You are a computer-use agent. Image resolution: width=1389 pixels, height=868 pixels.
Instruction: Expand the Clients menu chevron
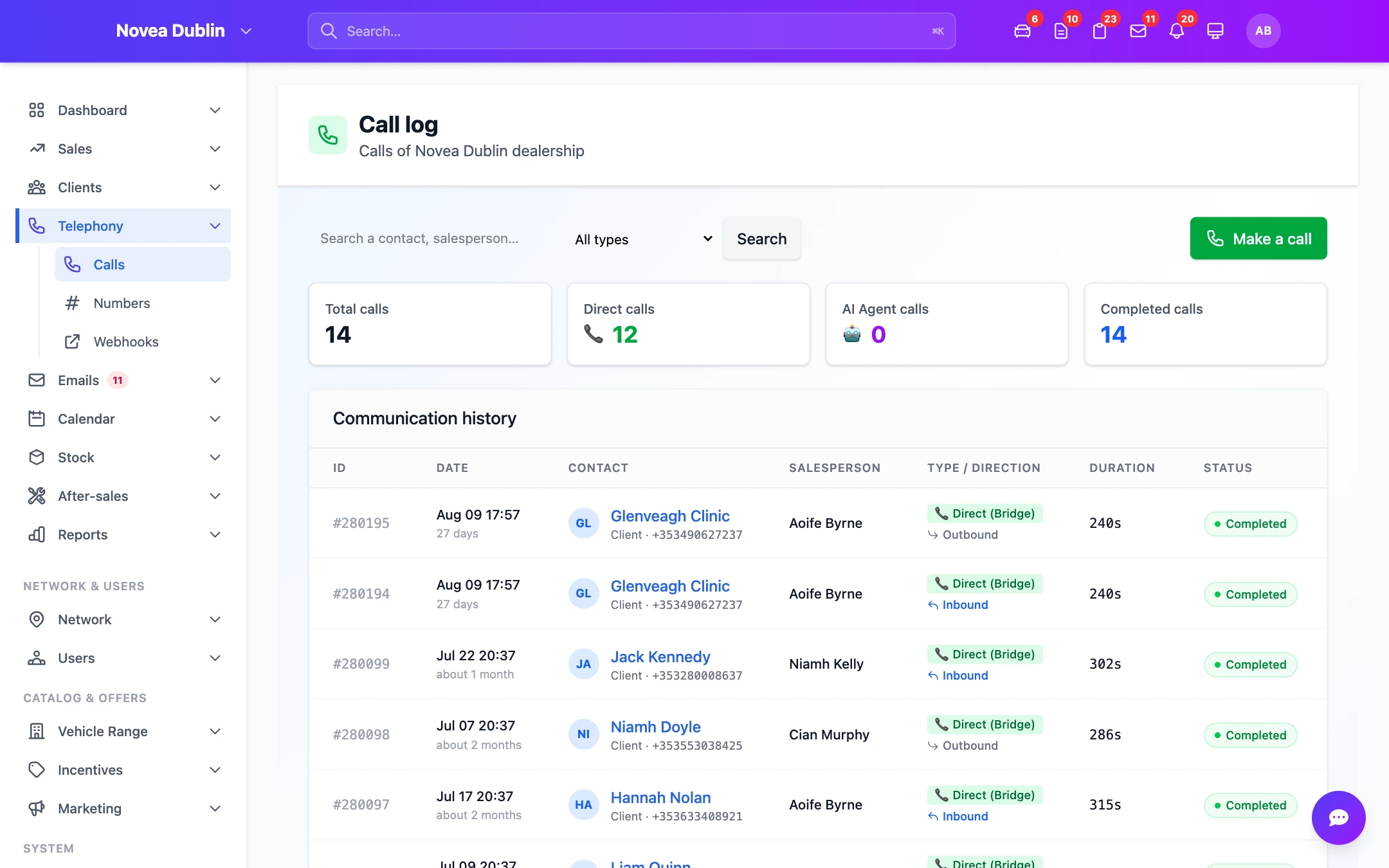pyautogui.click(x=215, y=187)
